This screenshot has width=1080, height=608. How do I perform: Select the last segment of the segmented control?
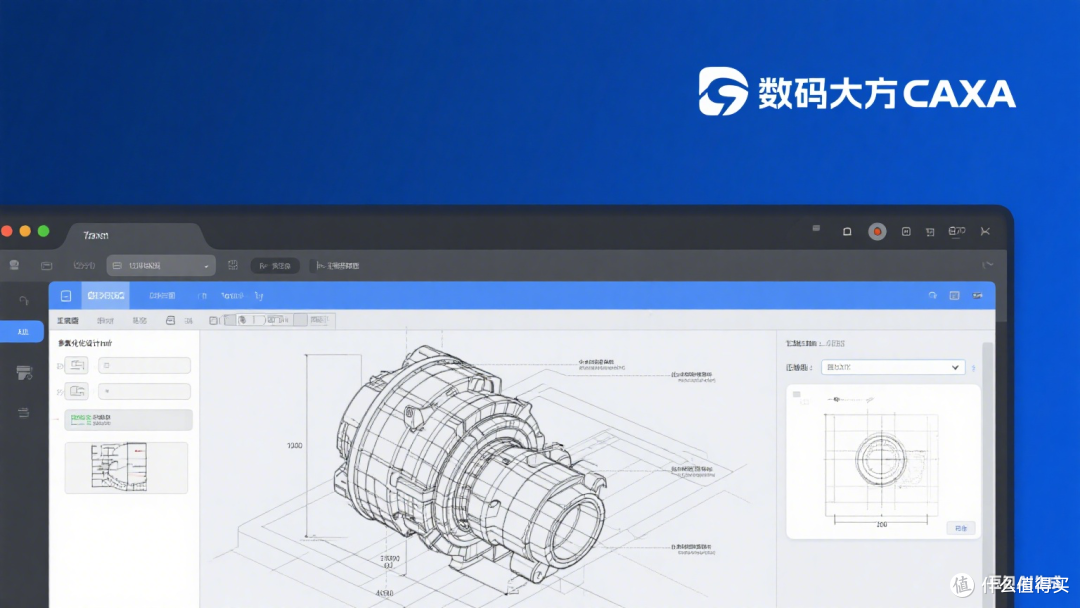click(x=320, y=320)
